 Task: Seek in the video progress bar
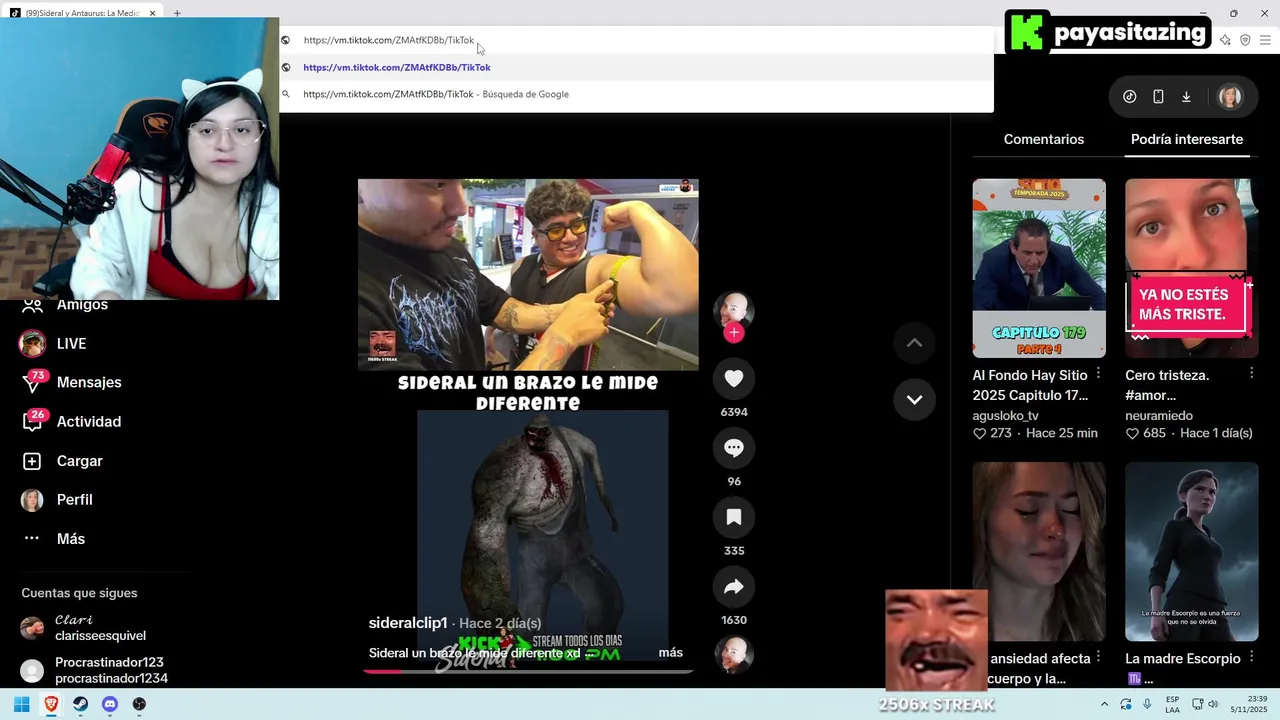pyautogui.click(x=528, y=671)
